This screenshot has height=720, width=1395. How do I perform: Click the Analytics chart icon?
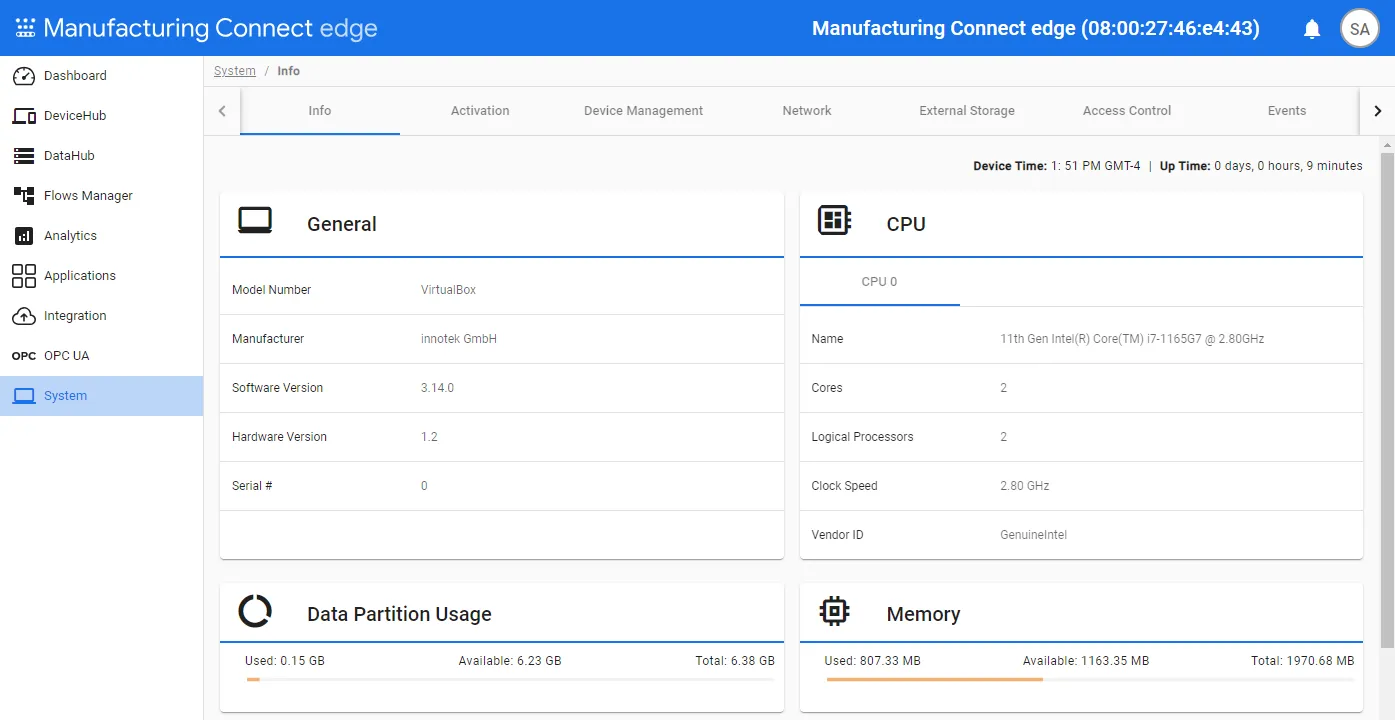click(x=24, y=236)
